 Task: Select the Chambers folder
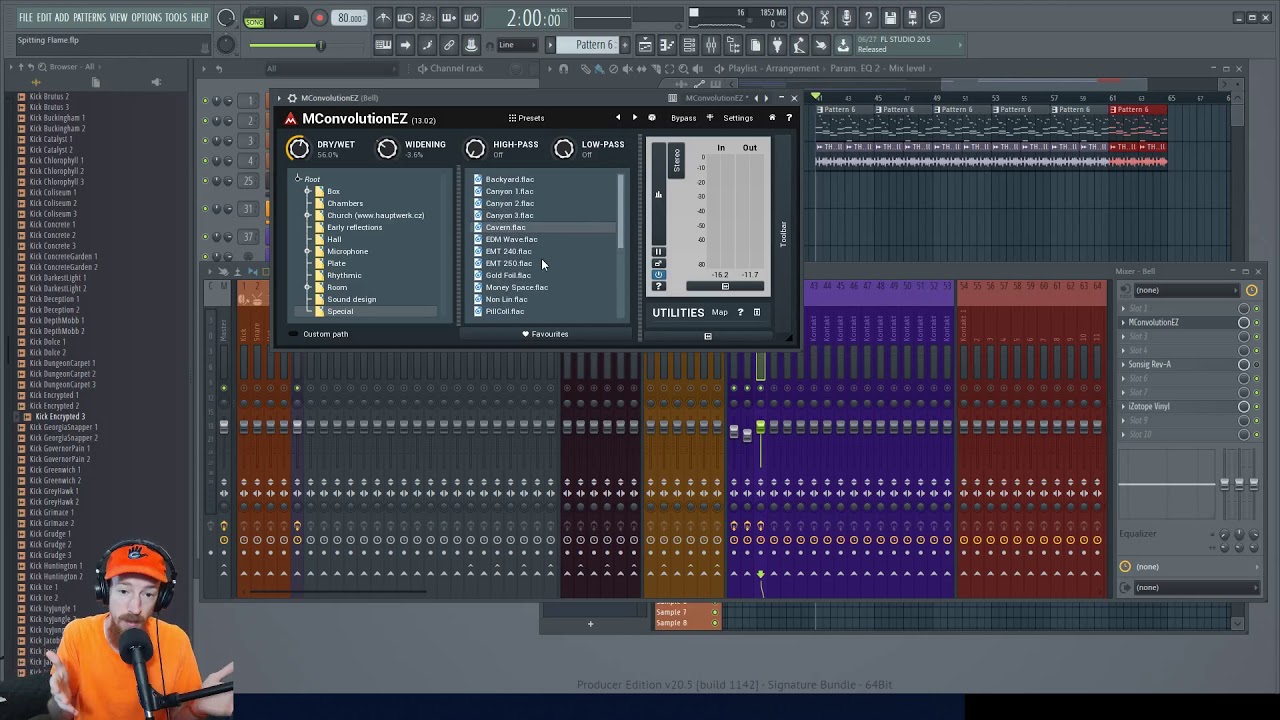[x=345, y=203]
